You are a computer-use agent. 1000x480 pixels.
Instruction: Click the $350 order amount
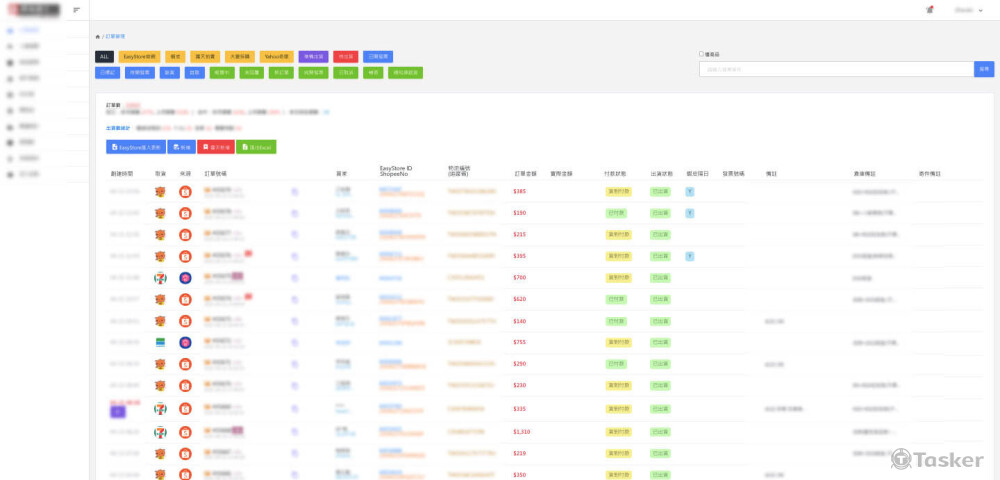tap(520, 475)
